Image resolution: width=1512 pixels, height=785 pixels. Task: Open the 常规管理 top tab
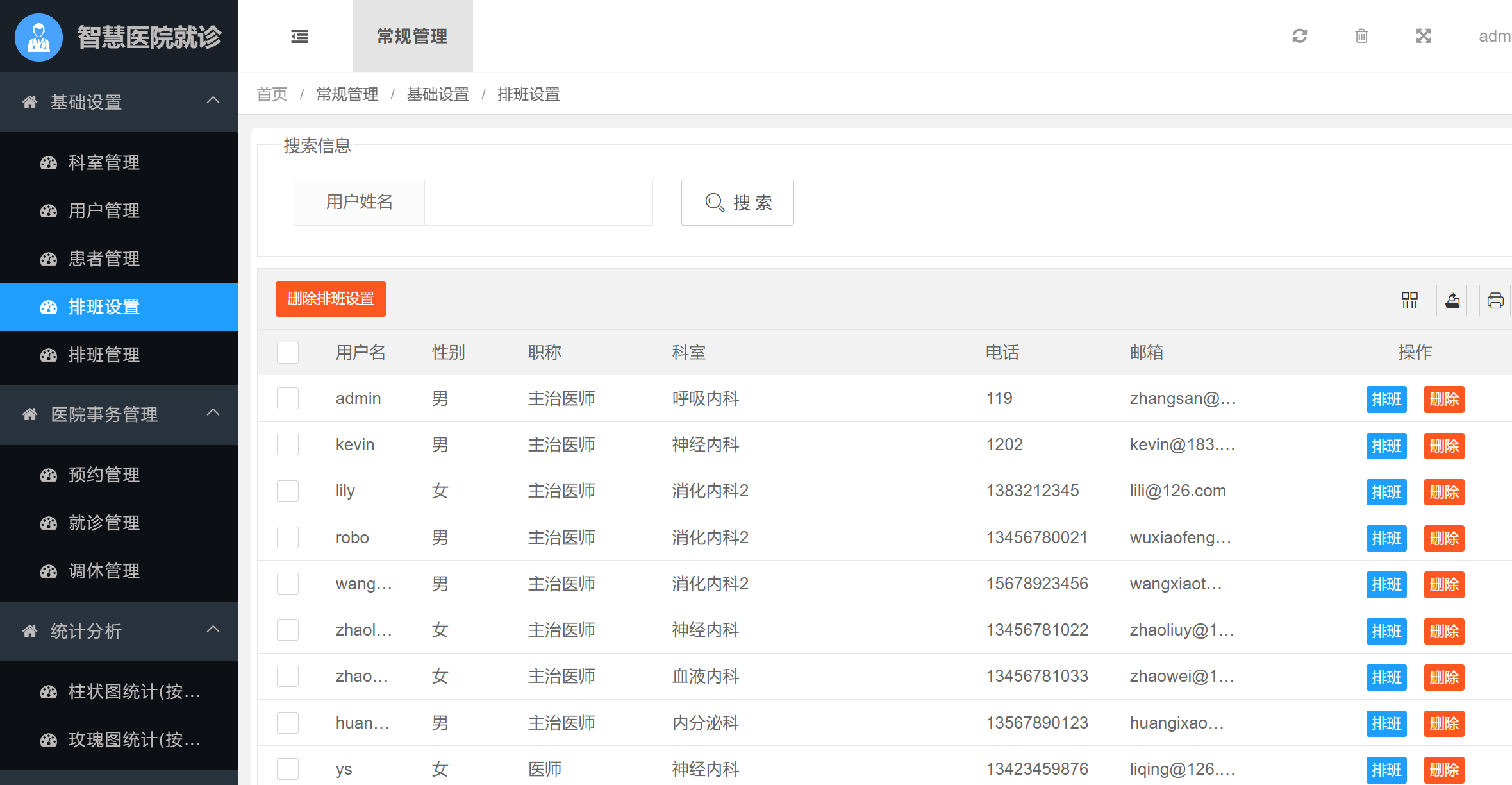pyautogui.click(x=412, y=37)
